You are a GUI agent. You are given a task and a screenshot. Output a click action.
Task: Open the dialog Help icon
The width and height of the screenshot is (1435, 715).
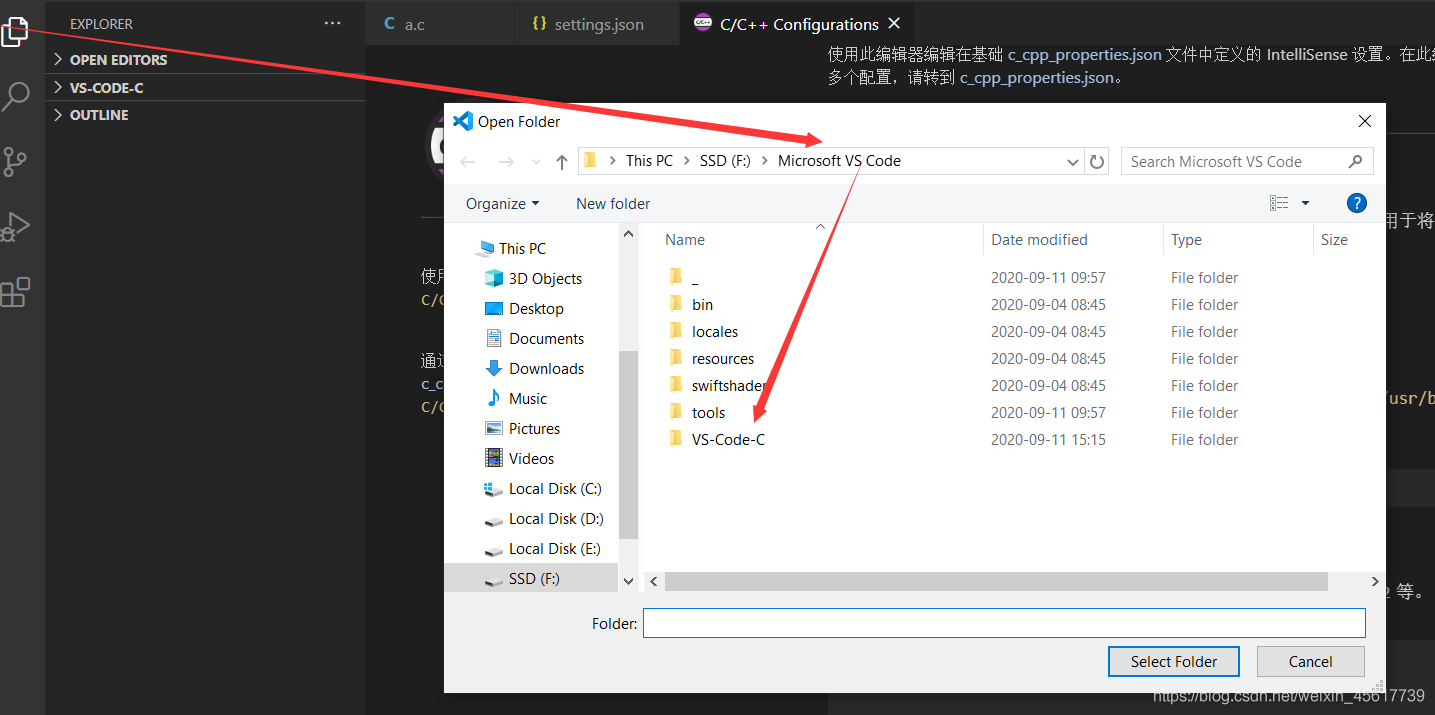tap(1357, 203)
